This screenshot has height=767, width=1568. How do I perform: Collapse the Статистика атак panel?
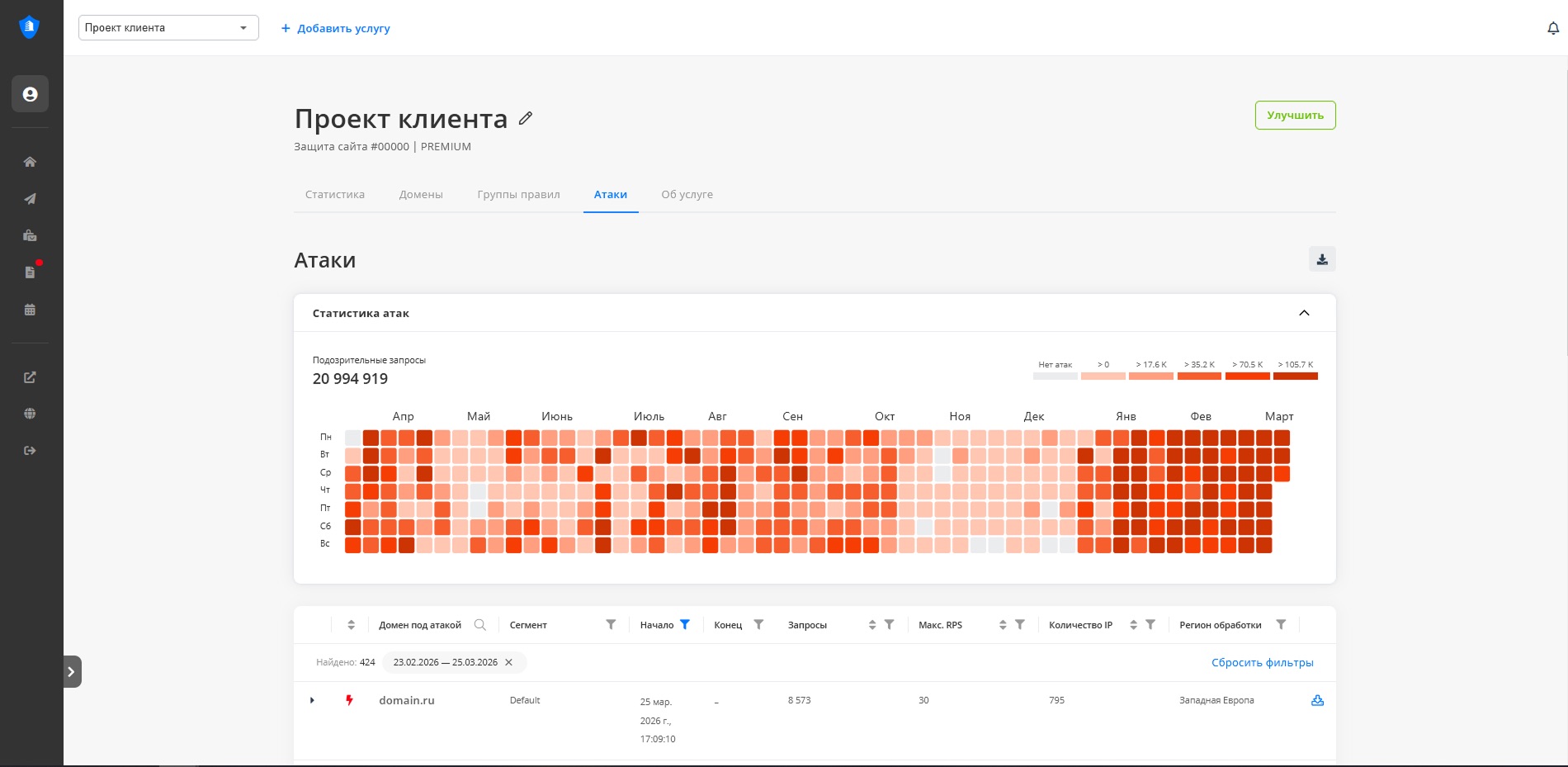[1304, 313]
